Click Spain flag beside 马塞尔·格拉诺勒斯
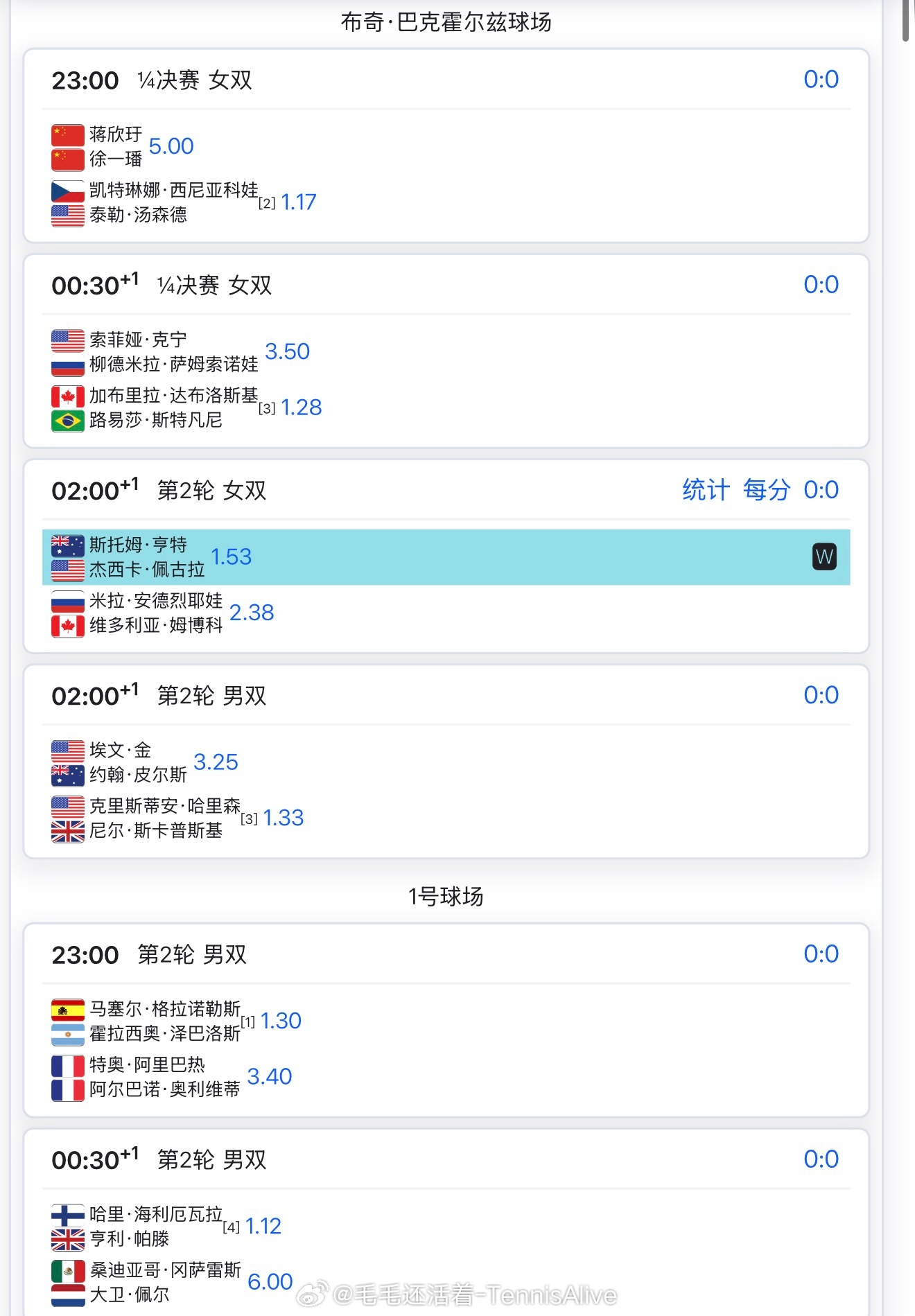This screenshot has width=915, height=1316. click(67, 1009)
